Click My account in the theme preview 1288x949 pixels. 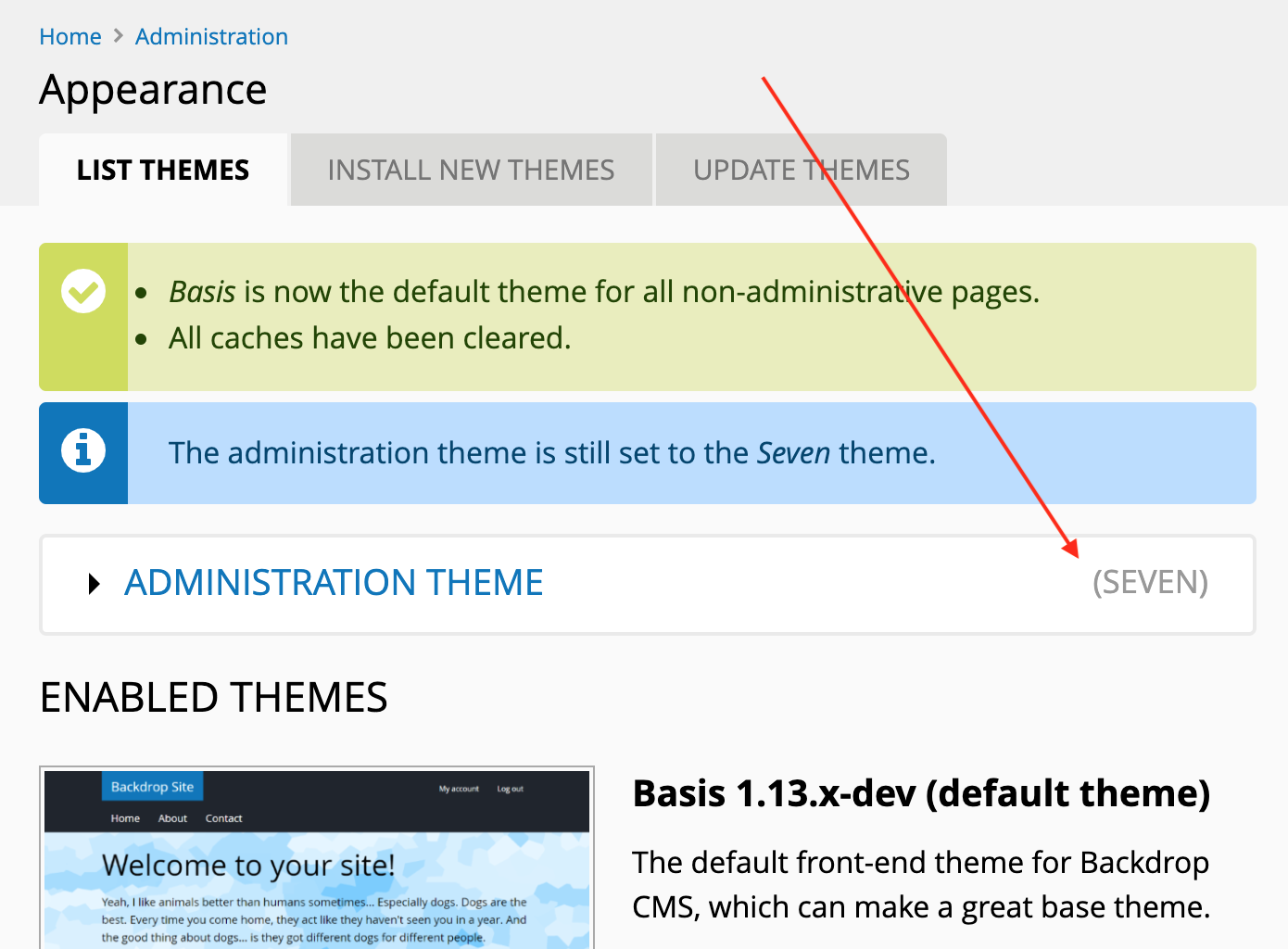(459, 789)
